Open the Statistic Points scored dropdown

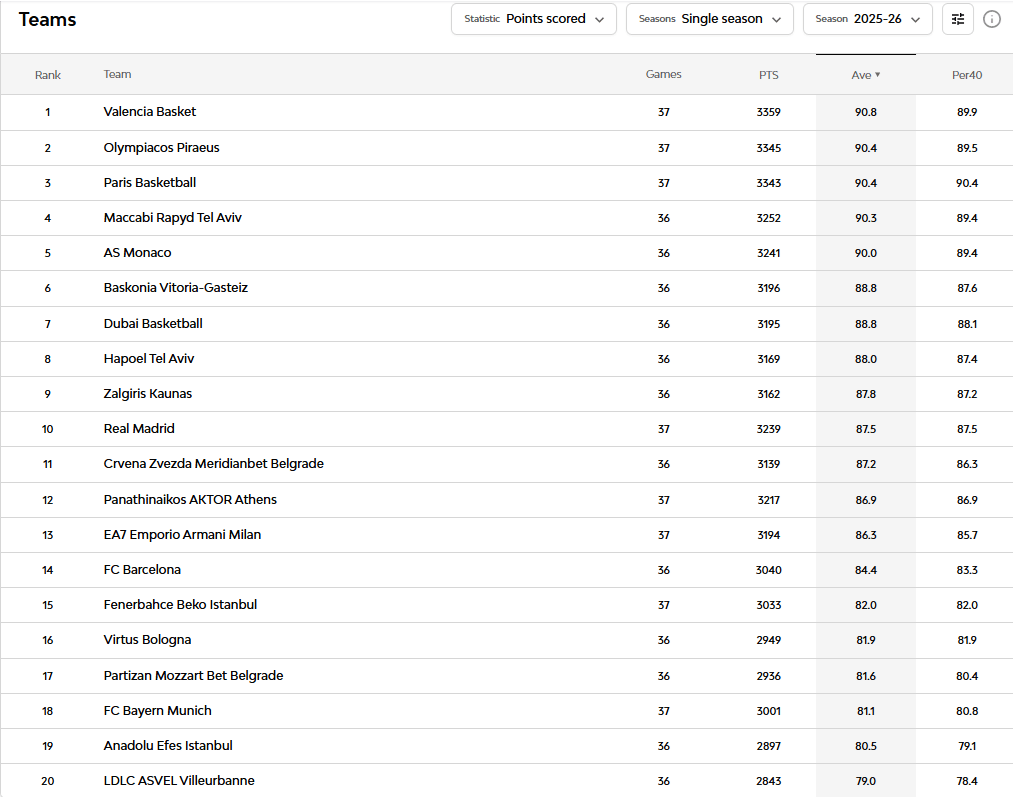[534, 19]
